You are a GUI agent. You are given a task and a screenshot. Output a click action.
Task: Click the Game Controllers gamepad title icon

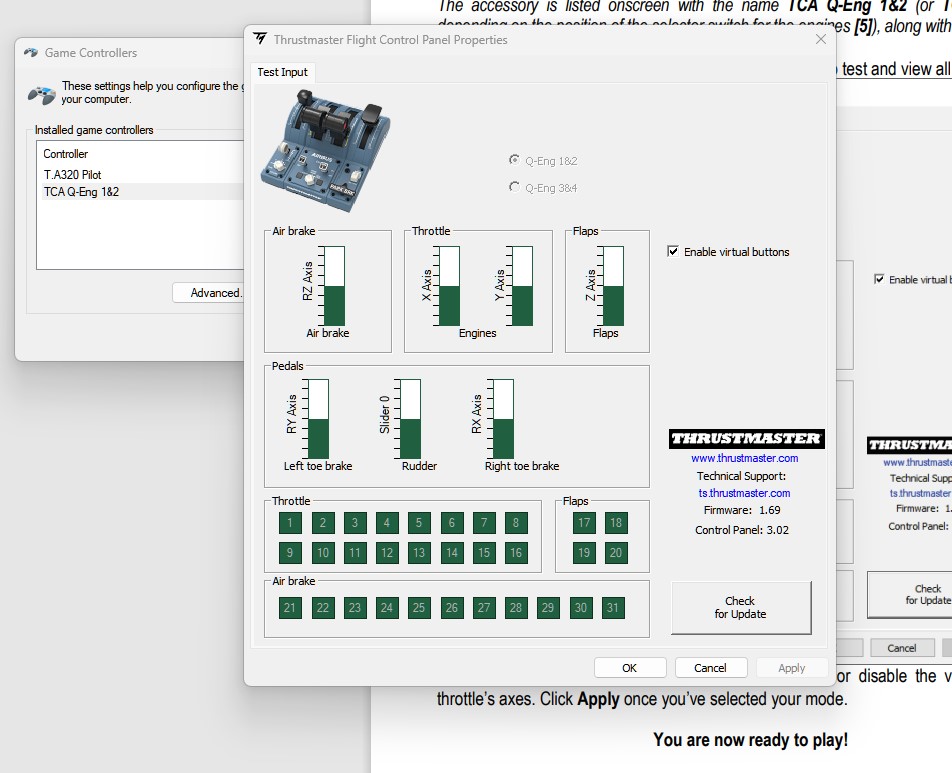[32, 53]
